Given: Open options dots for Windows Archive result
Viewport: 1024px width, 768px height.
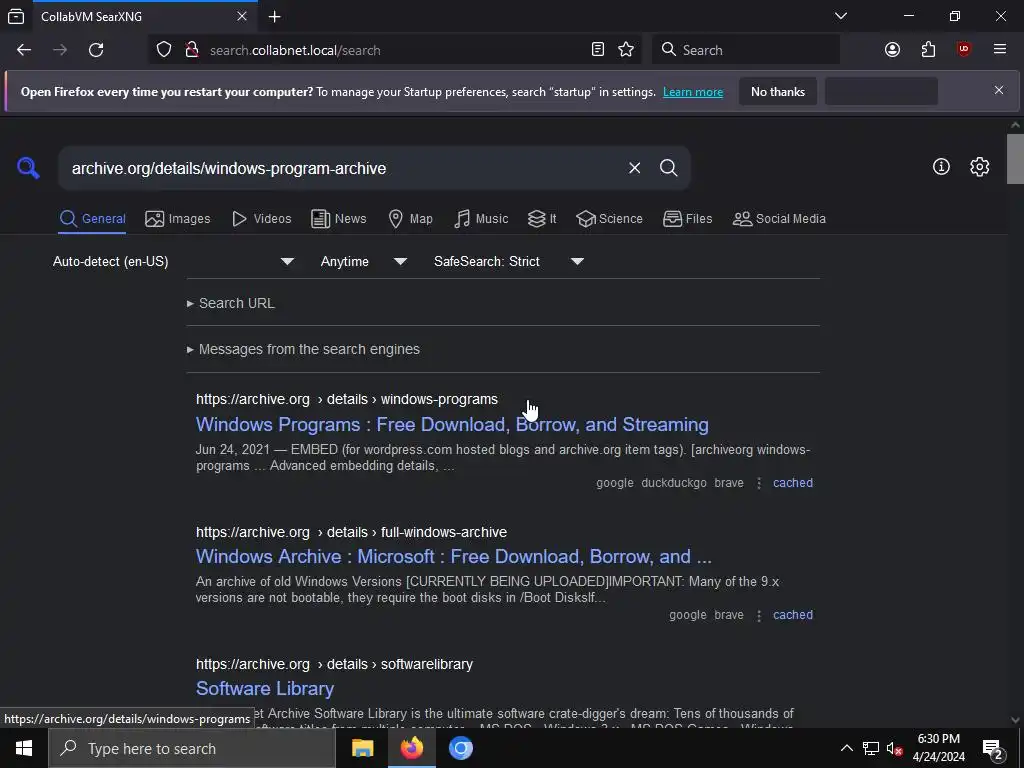Looking at the screenshot, I should coord(759,615).
